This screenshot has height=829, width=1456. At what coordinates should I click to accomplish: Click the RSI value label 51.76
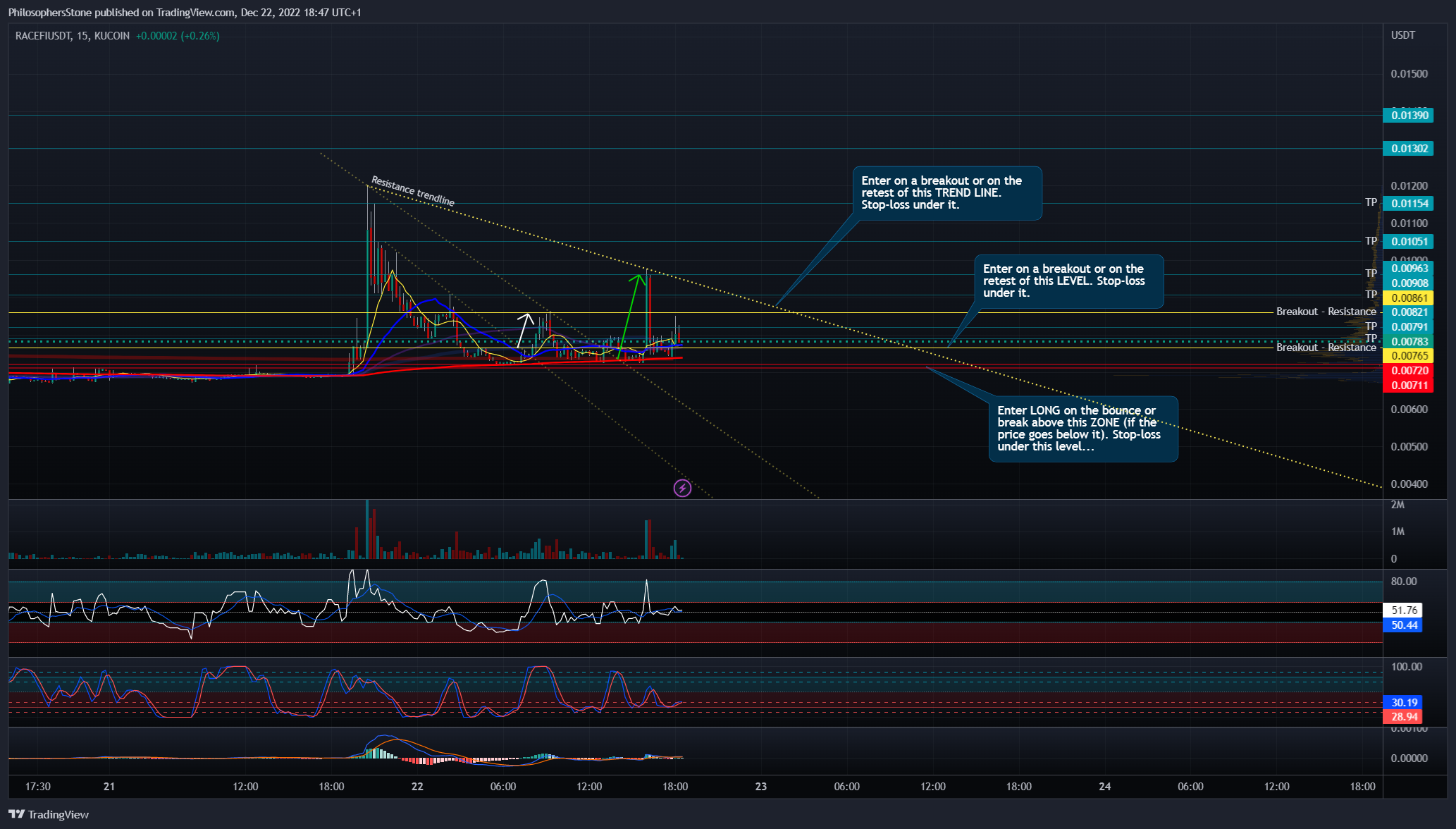pyautogui.click(x=1402, y=610)
